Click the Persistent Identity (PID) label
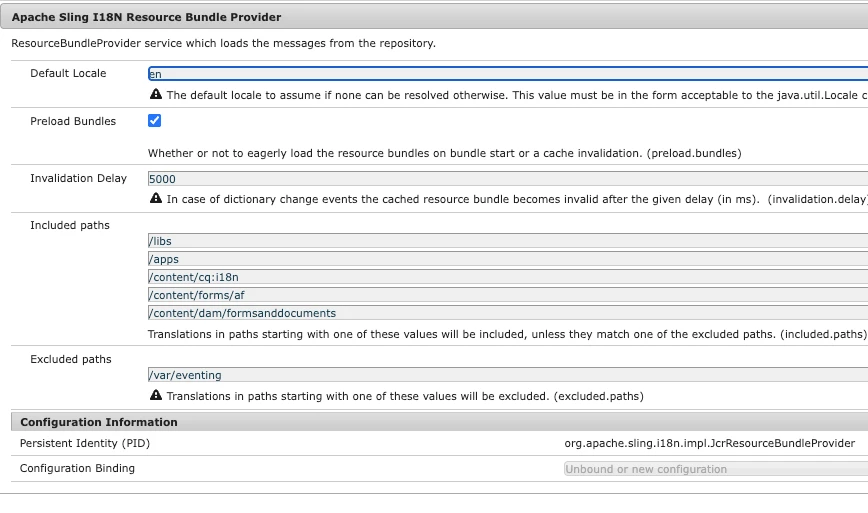868x513 pixels. [x=85, y=443]
